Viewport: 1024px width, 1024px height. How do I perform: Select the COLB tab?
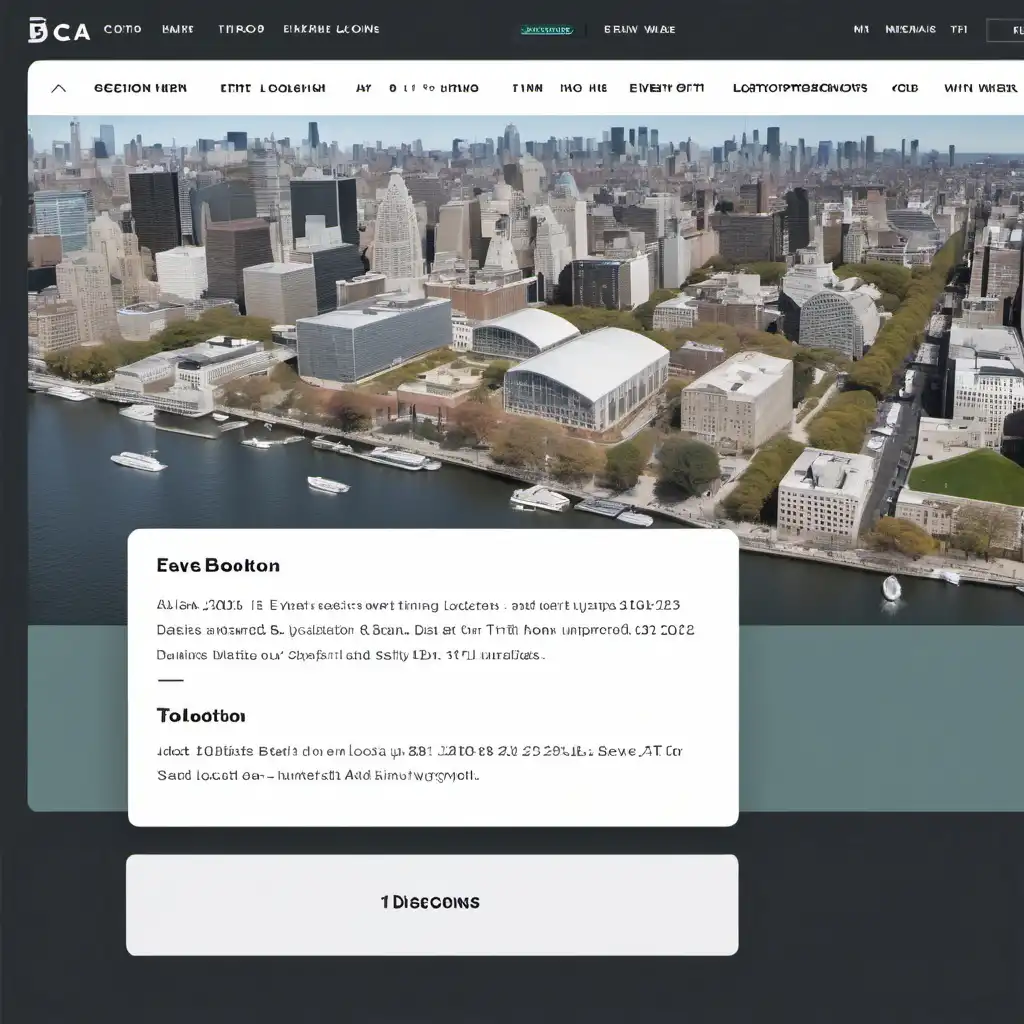click(x=905, y=88)
